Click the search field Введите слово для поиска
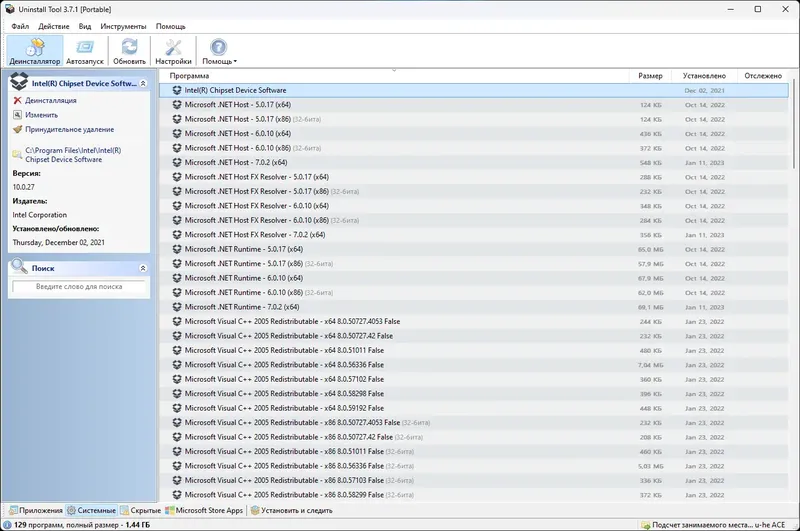Viewport: 800px width, 531px height. (79, 287)
